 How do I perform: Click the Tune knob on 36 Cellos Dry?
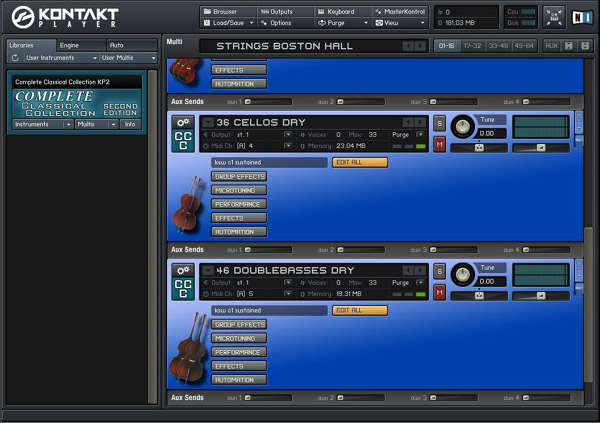463,126
